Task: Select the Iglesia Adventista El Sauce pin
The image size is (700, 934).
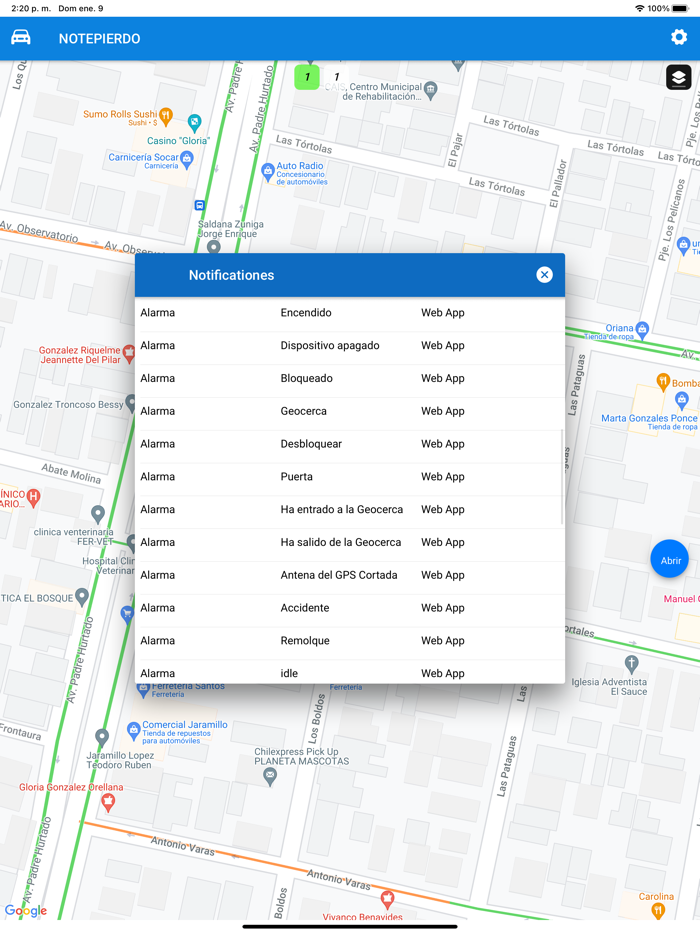Action: (x=631, y=664)
